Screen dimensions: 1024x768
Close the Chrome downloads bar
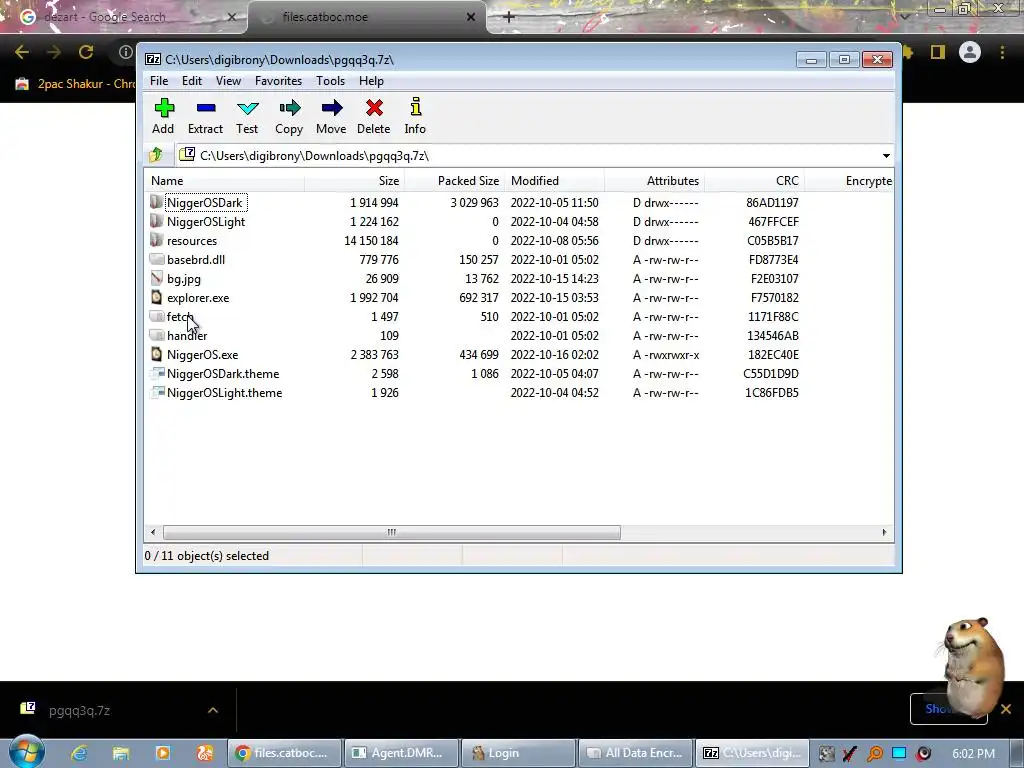click(x=1006, y=709)
